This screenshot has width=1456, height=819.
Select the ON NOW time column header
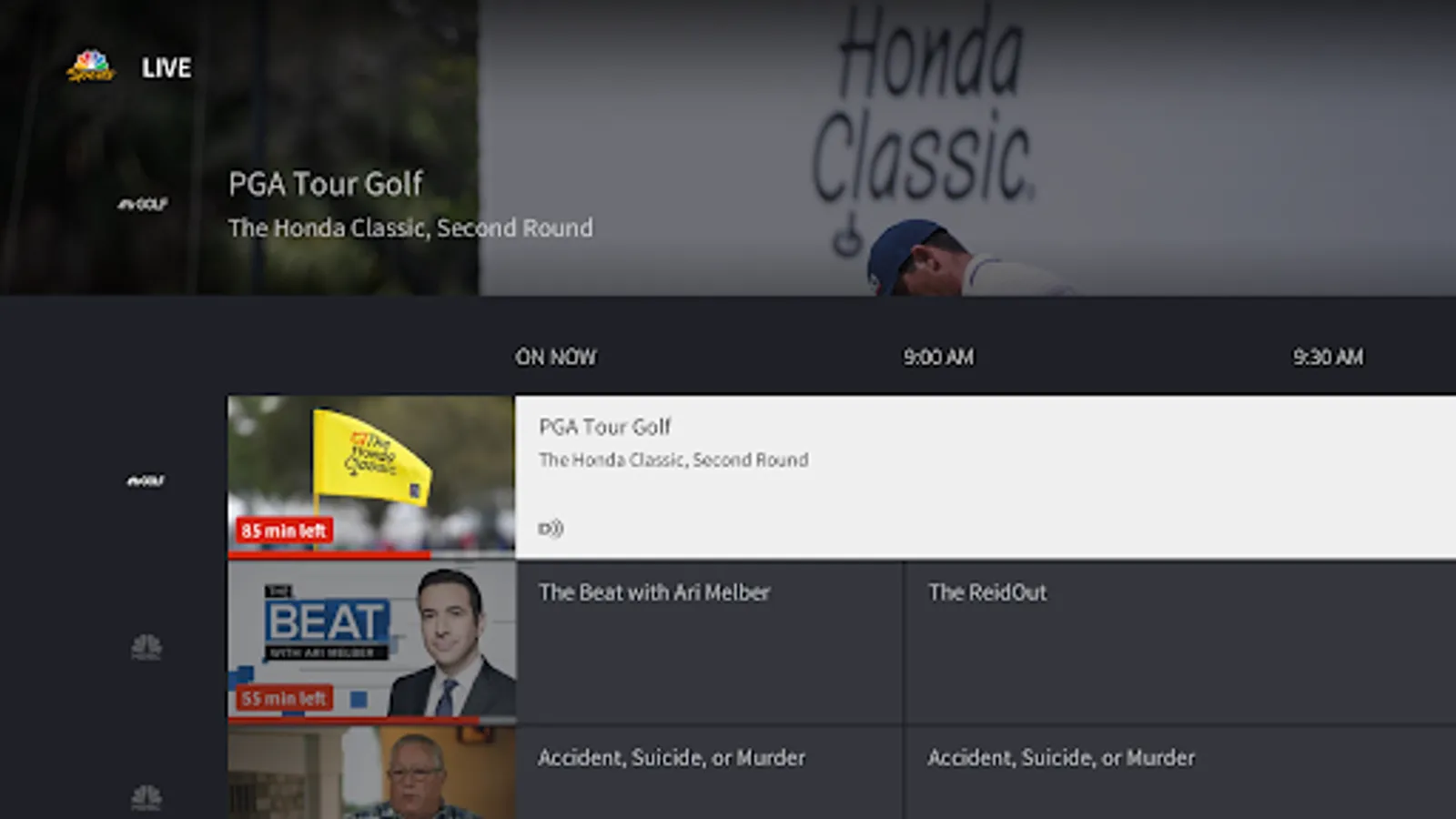[556, 357]
